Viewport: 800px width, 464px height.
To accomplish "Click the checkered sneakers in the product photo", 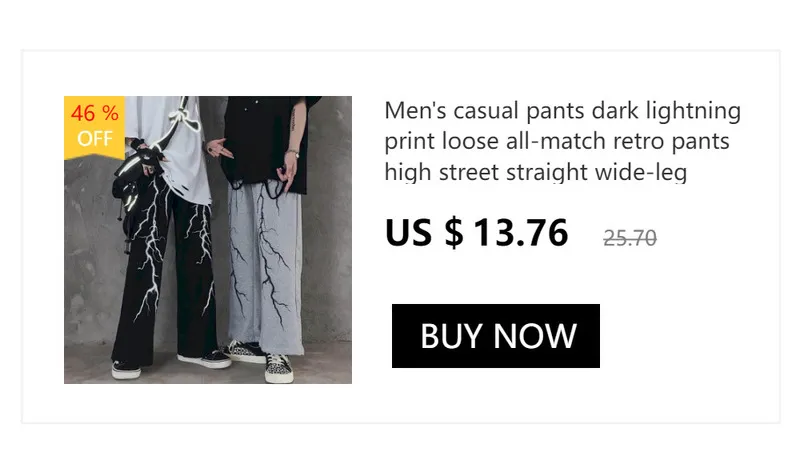I will click(279, 368).
